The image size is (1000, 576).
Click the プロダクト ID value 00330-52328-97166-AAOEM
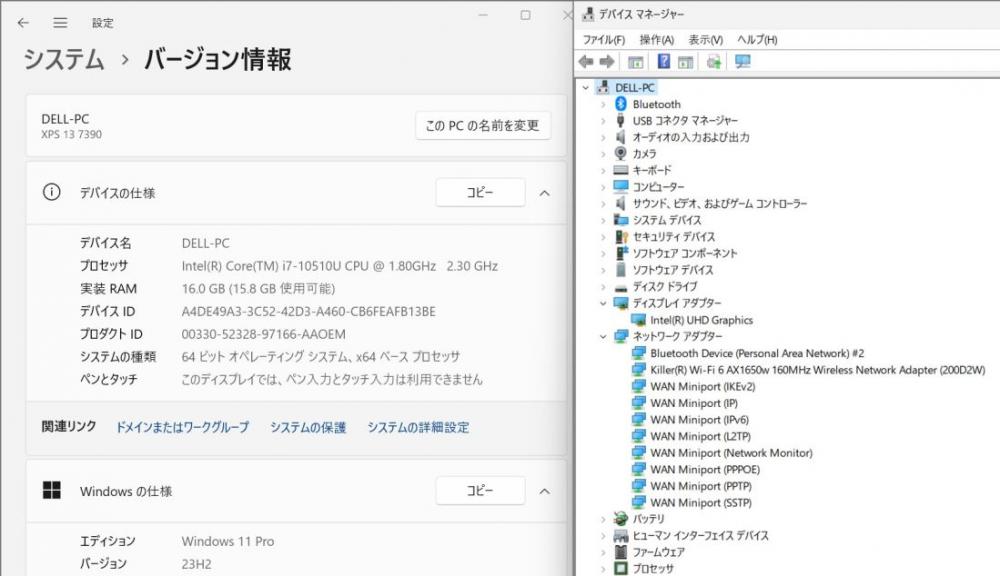(263, 334)
